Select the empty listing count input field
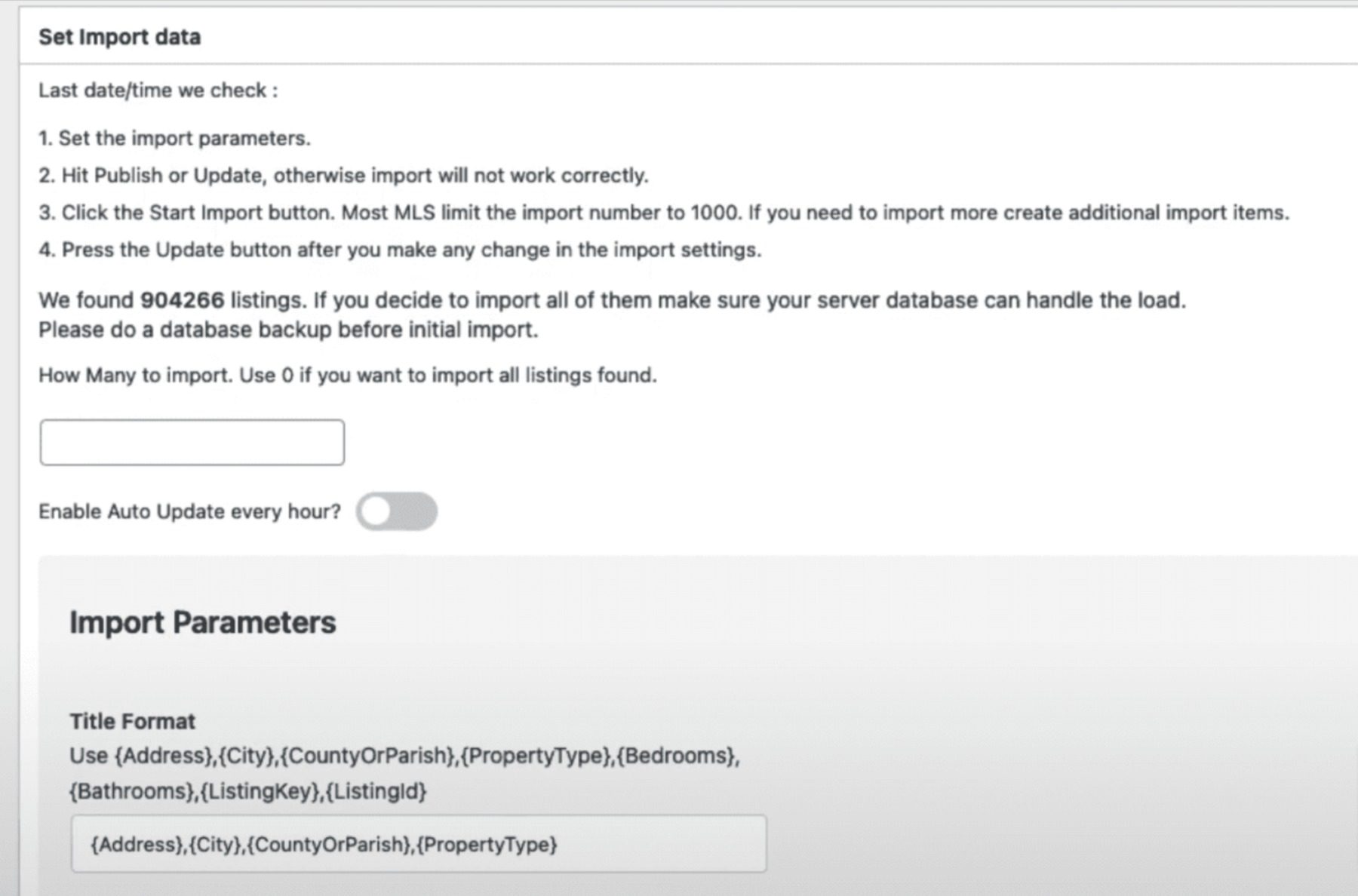Image resolution: width=1358 pixels, height=896 pixels. click(x=192, y=441)
